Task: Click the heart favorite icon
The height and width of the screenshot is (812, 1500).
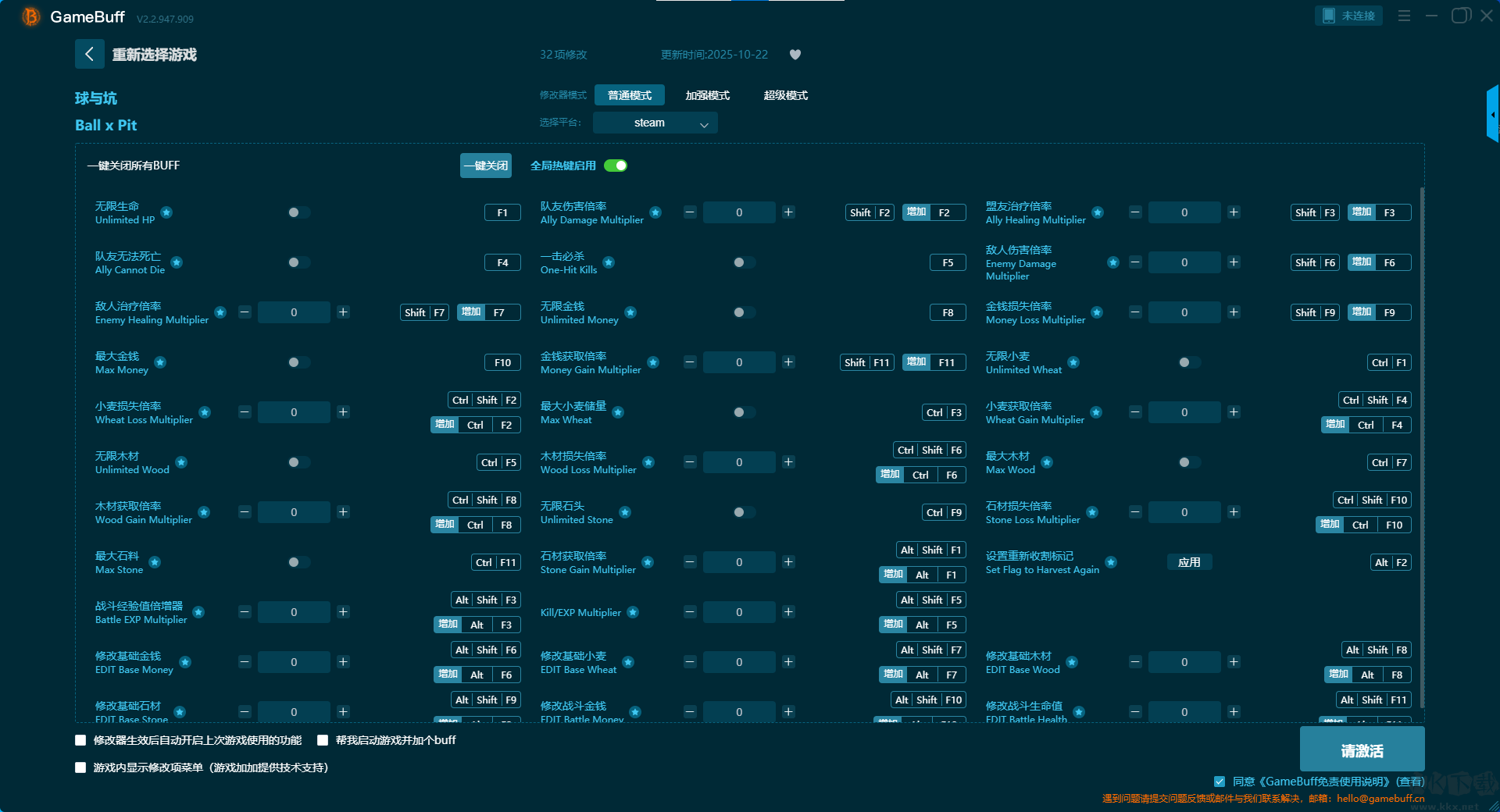Action: (795, 55)
